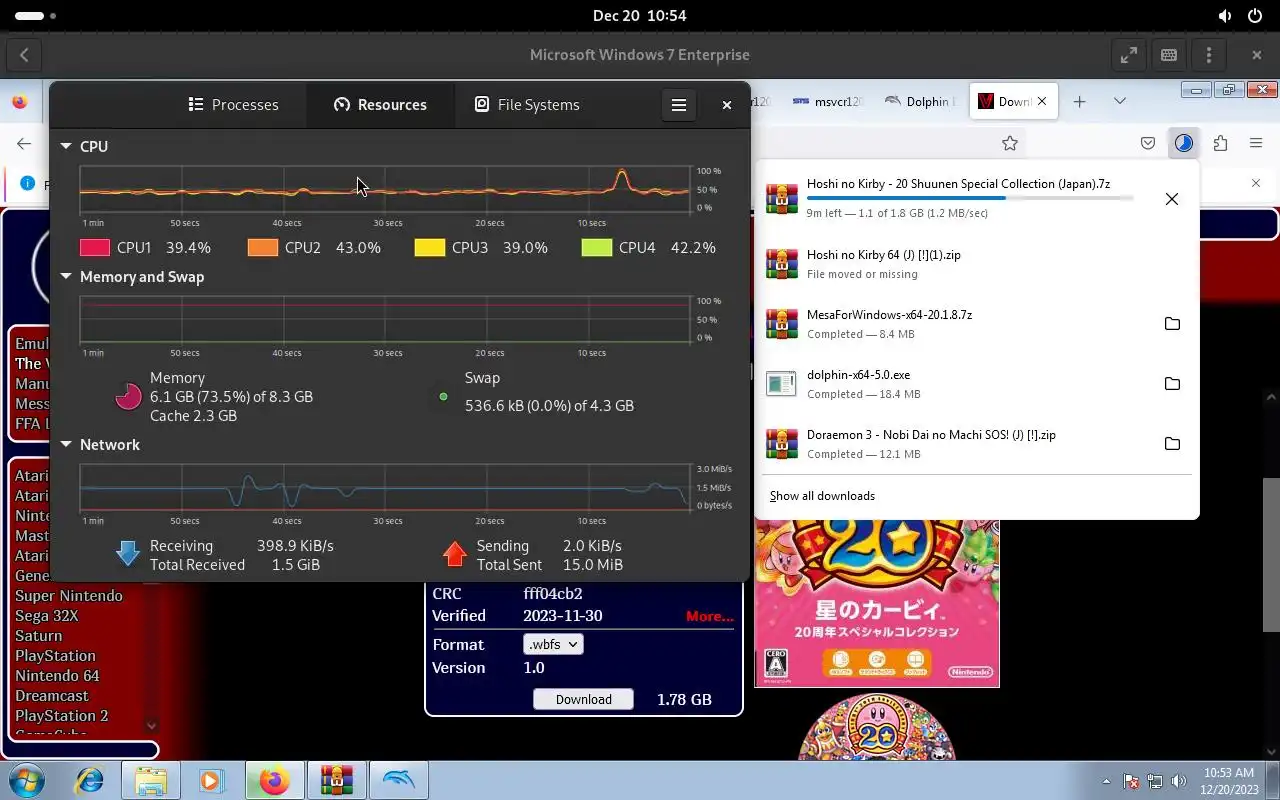
Task: Switch to the Processes tab
Action: pyautogui.click(x=233, y=104)
